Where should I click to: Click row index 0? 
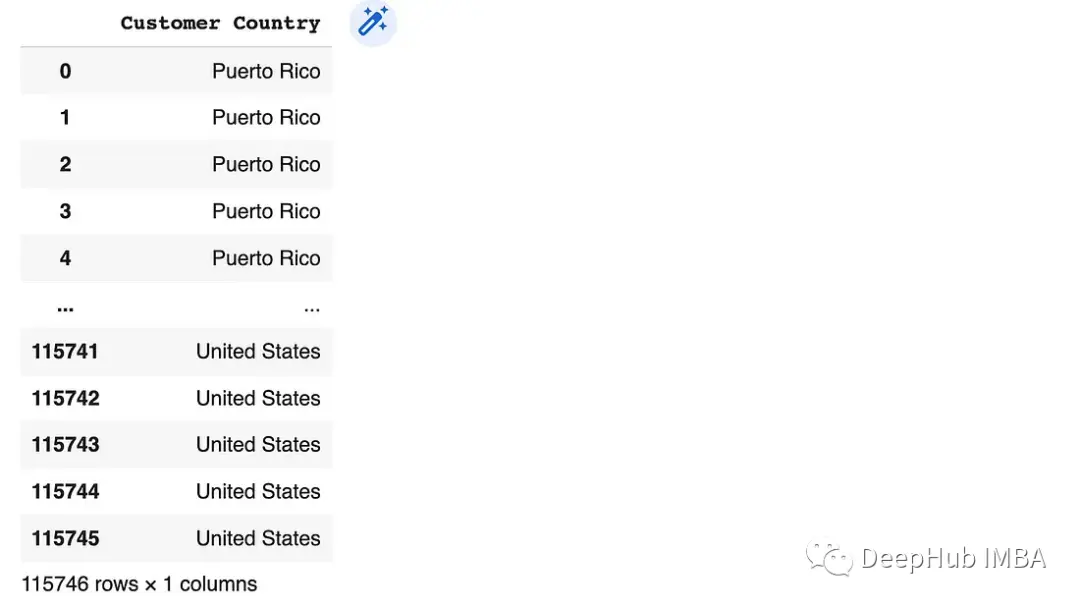pos(65,71)
